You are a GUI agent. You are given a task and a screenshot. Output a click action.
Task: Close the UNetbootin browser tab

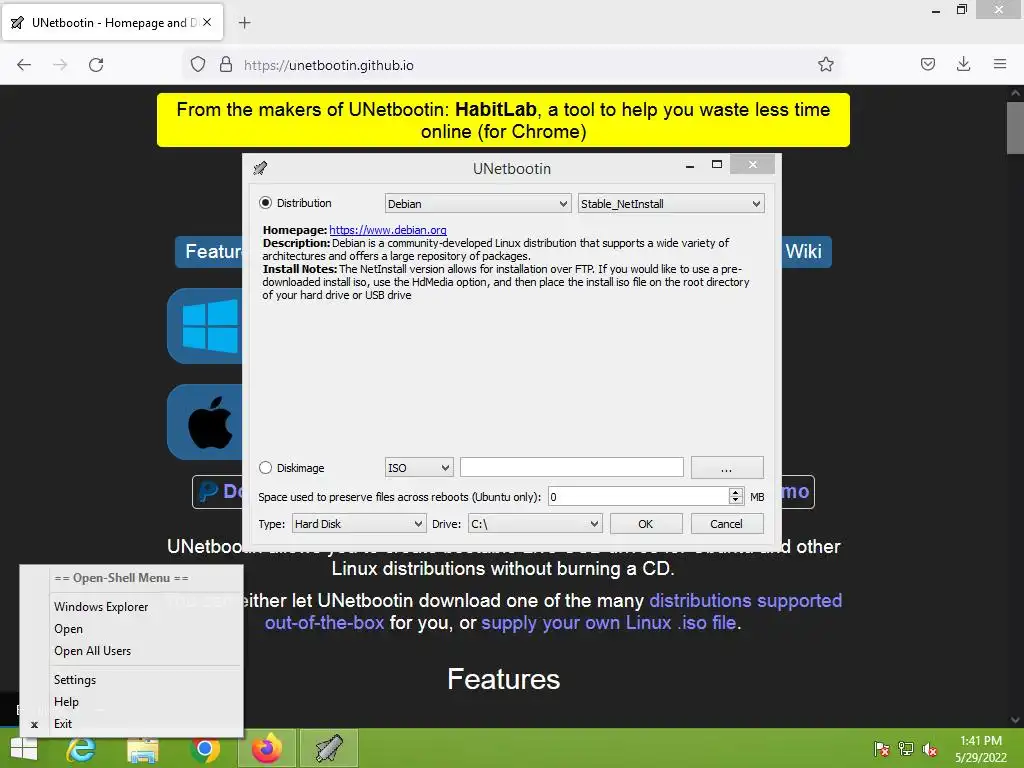click(207, 22)
